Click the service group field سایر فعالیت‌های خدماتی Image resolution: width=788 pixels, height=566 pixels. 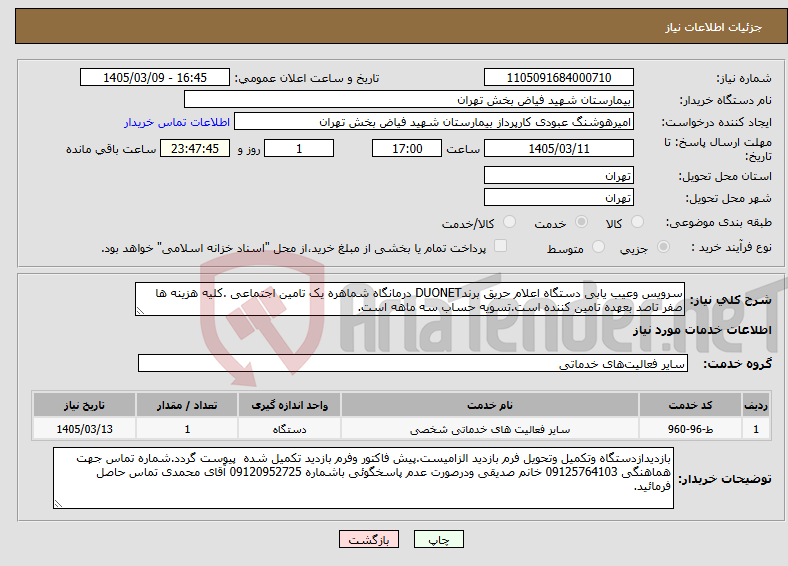click(x=413, y=363)
